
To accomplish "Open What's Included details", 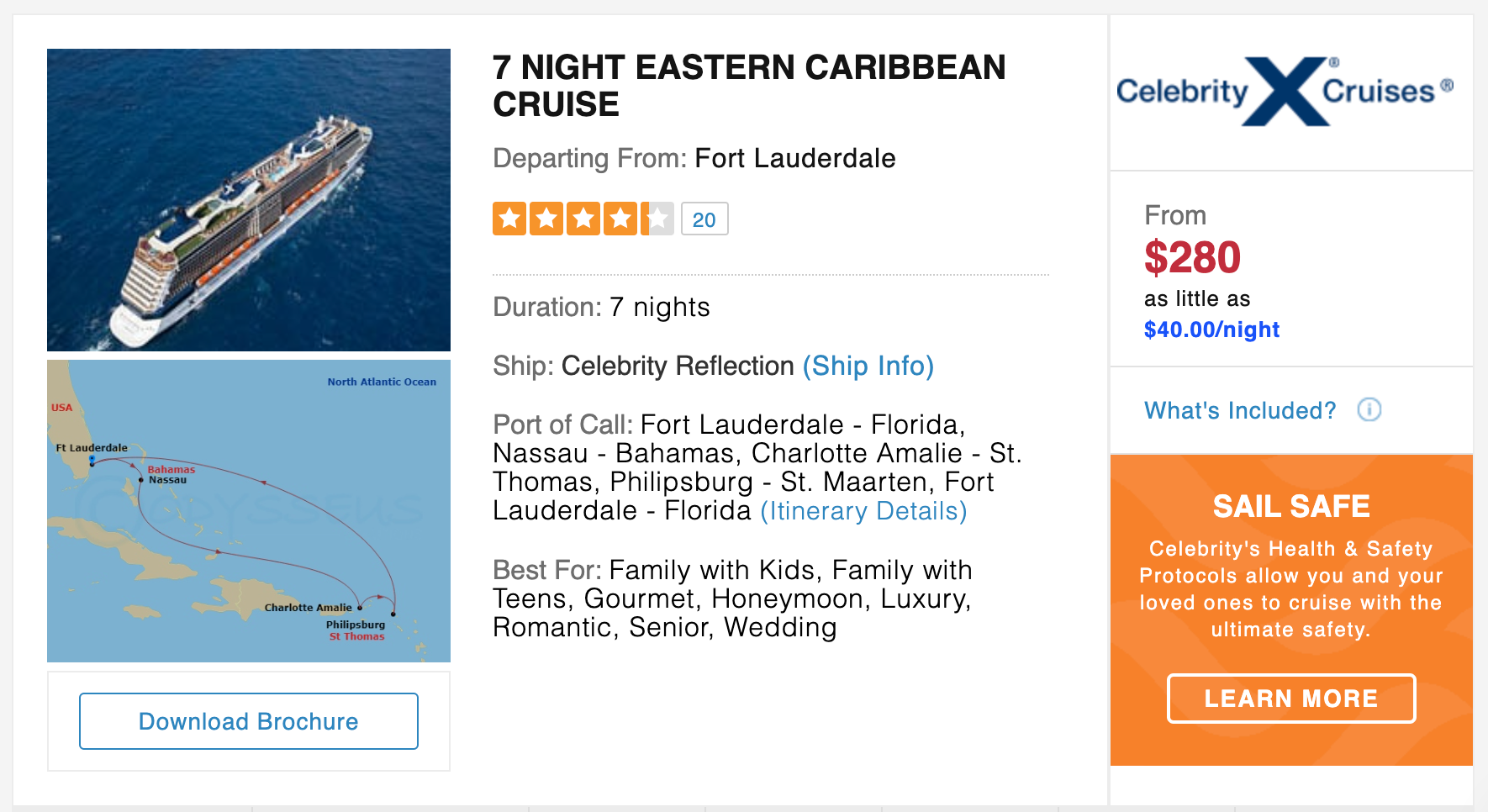I will coord(1239,410).
